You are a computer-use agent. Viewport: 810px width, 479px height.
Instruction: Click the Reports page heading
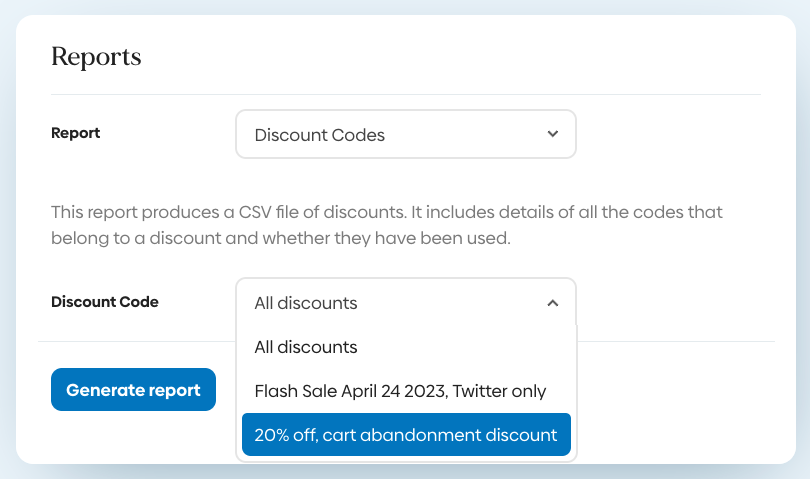pos(96,57)
